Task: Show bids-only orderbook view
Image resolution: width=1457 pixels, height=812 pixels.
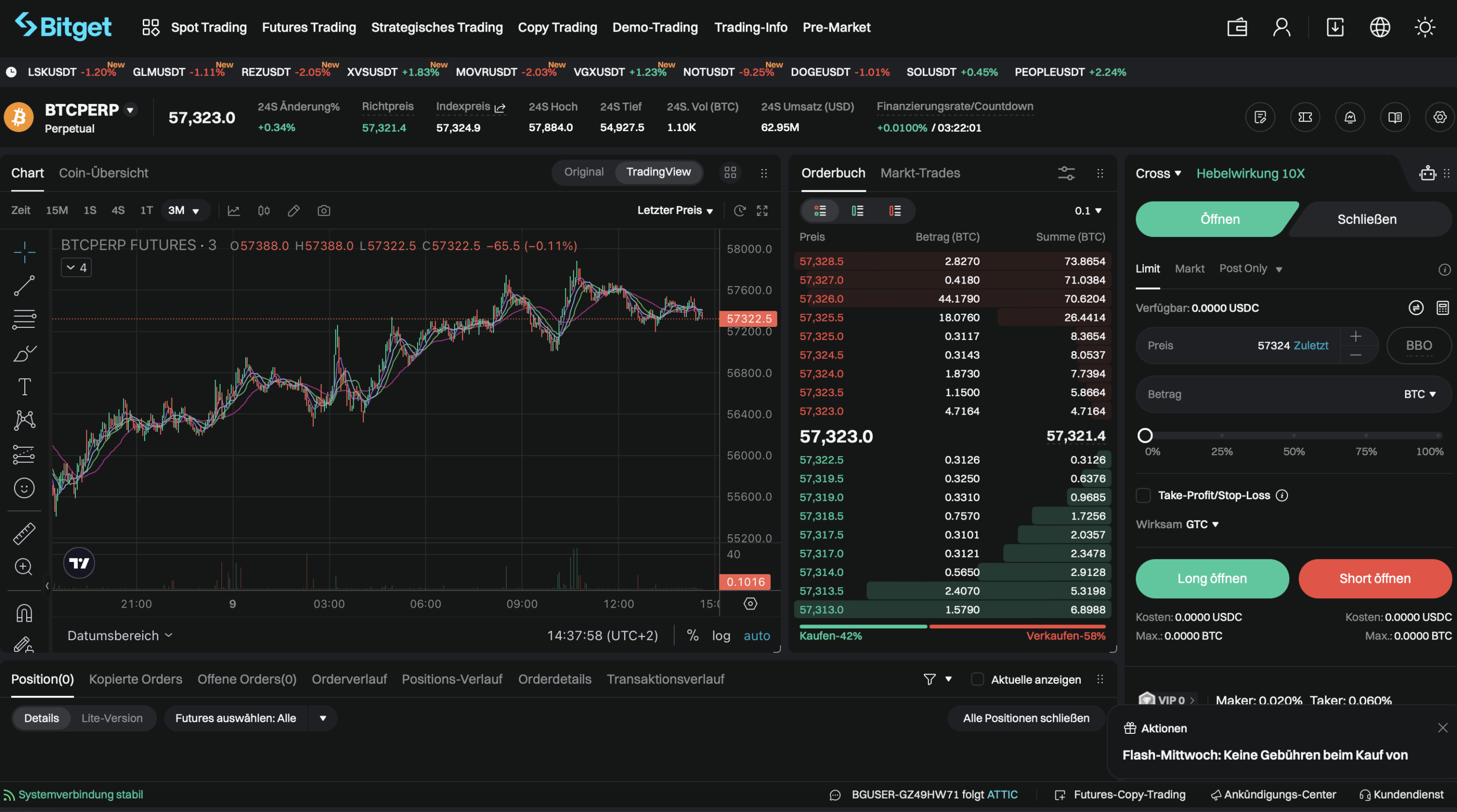Action: pyautogui.click(x=858, y=211)
